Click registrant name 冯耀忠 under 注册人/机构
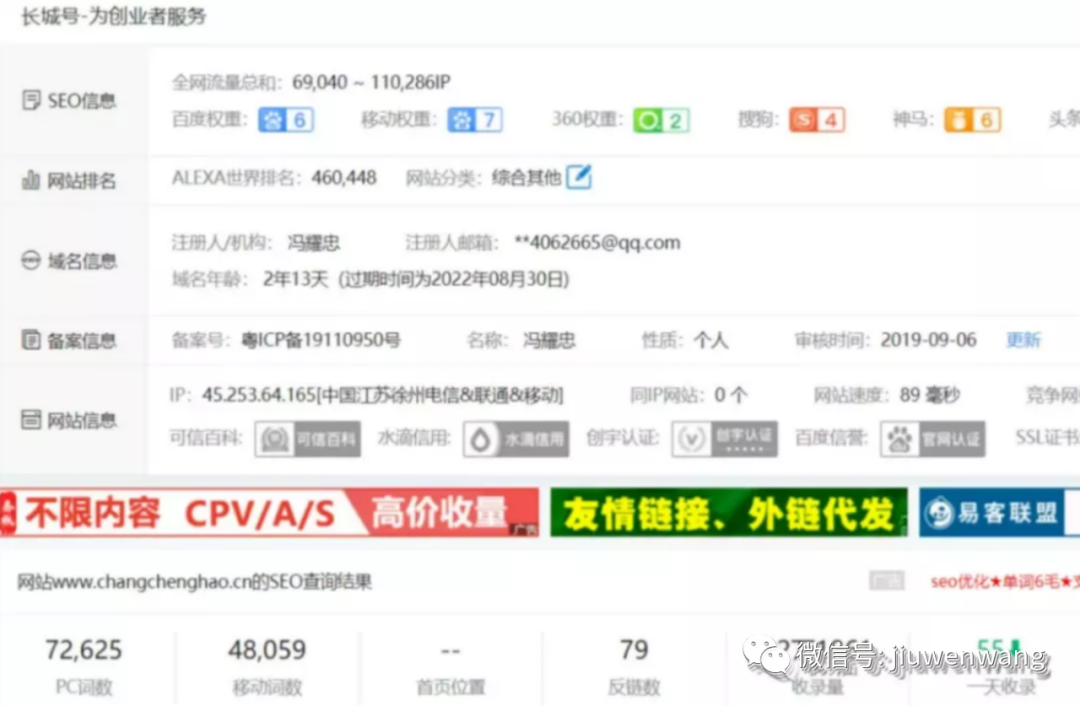Screen dimensions: 1080x706 pyautogui.click(x=313, y=242)
